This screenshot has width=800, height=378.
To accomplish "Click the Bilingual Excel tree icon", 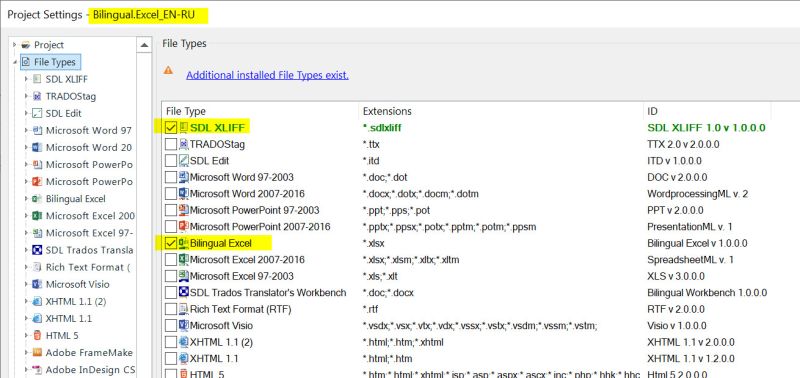I will click(37, 199).
